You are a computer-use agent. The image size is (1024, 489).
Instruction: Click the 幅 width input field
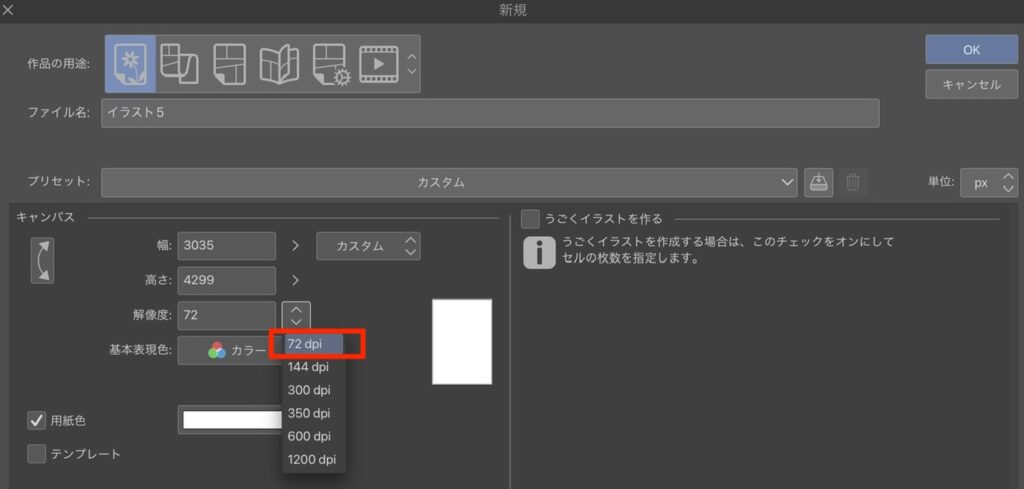[227, 246]
